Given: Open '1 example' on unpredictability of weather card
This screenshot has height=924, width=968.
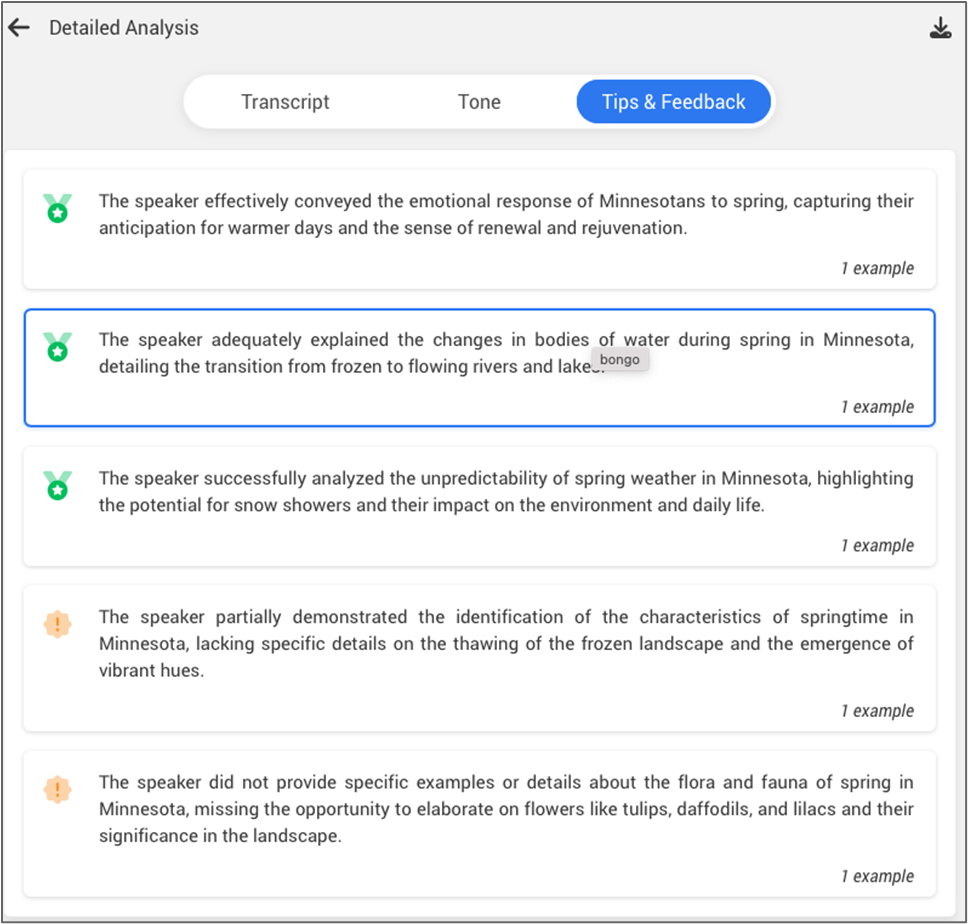Looking at the screenshot, I should coord(877,546).
